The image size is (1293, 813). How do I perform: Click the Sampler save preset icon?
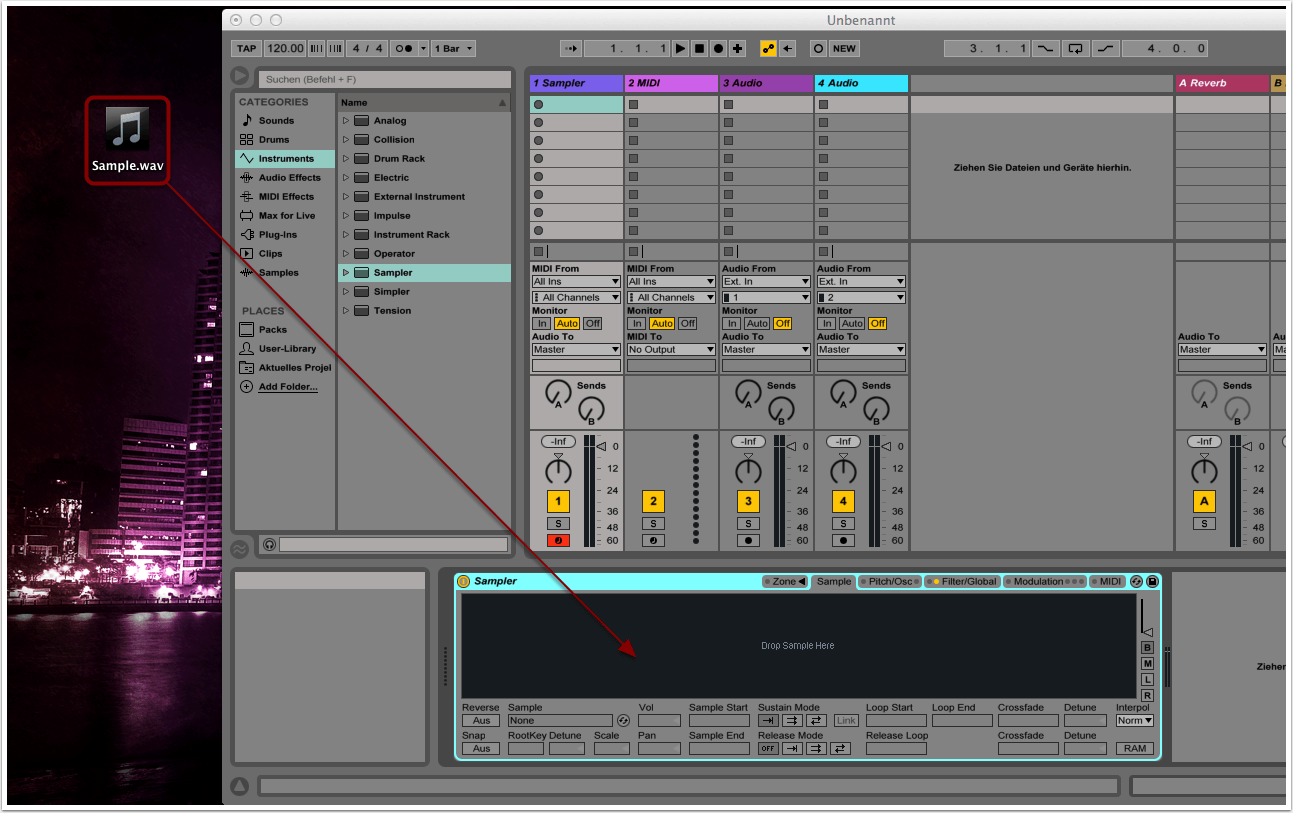(1152, 581)
